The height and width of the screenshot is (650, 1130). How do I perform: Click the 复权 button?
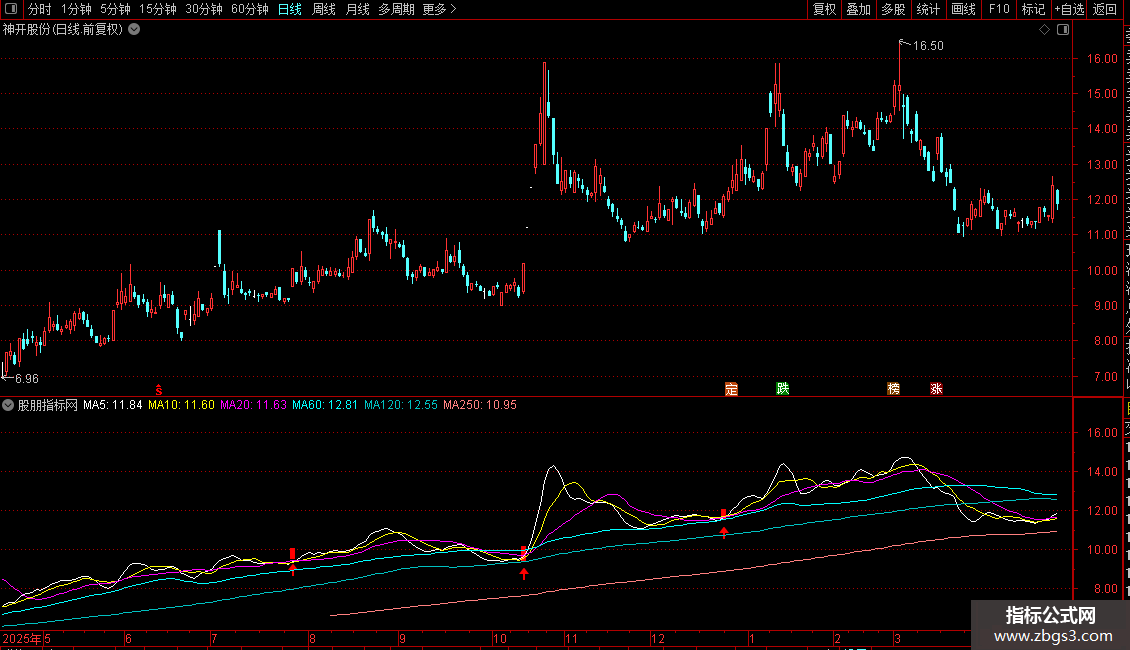pyautogui.click(x=824, y=9)
